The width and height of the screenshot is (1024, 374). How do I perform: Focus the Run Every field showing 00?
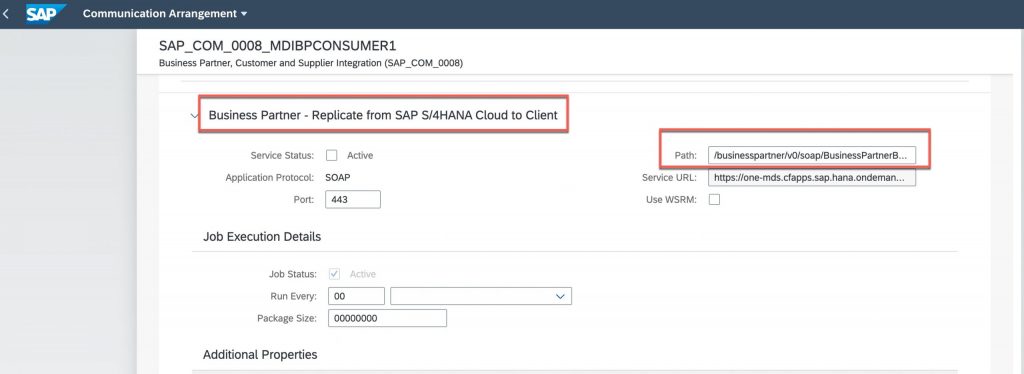pos(357,296)
